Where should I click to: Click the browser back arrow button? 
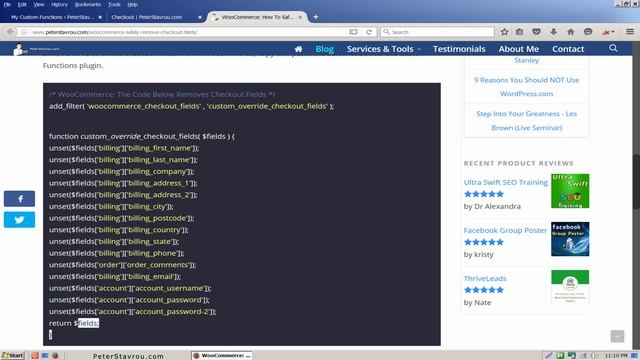click(x=10, y=32)
